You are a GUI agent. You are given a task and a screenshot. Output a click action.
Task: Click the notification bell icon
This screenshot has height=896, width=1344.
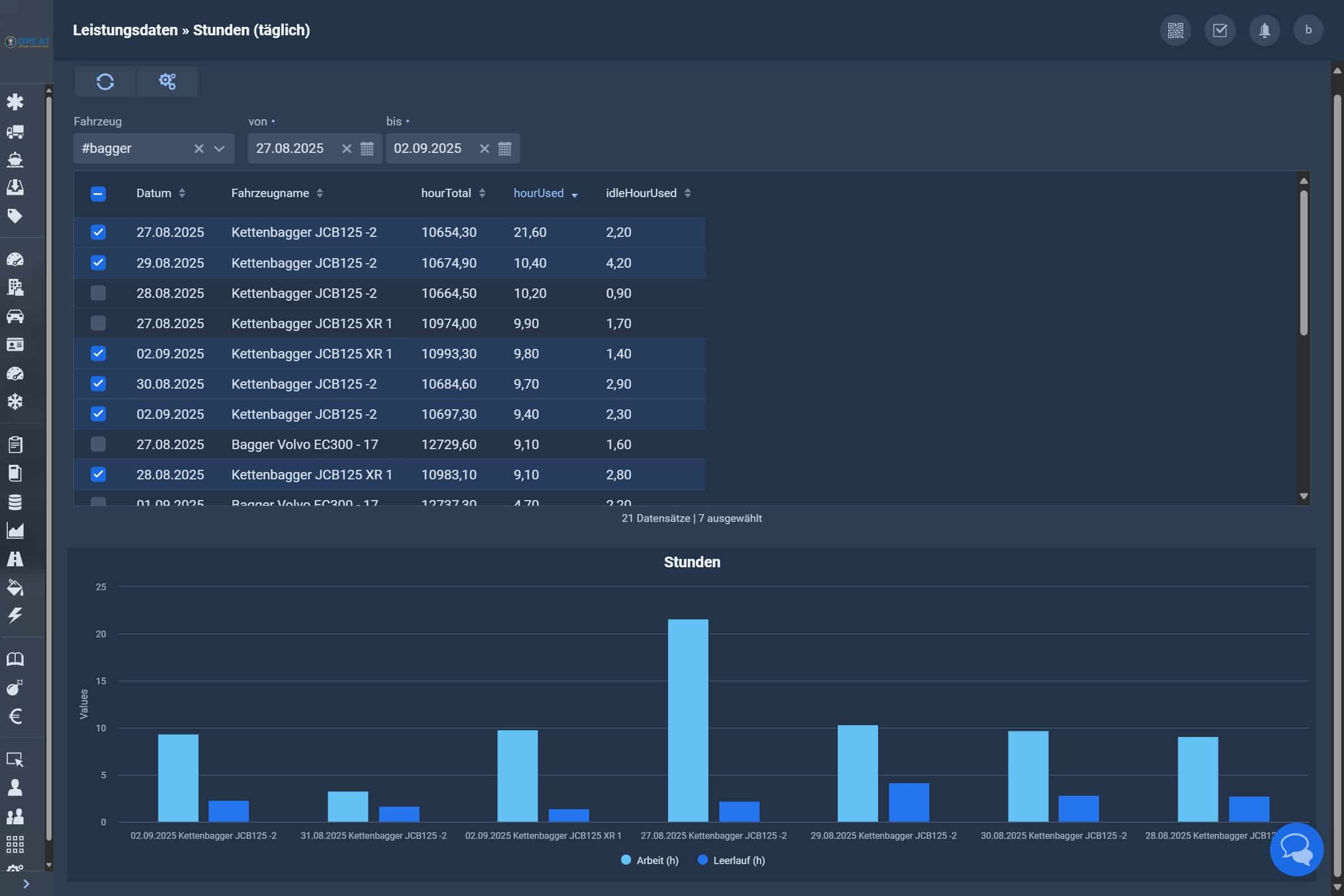click(x=1264, y=30)
